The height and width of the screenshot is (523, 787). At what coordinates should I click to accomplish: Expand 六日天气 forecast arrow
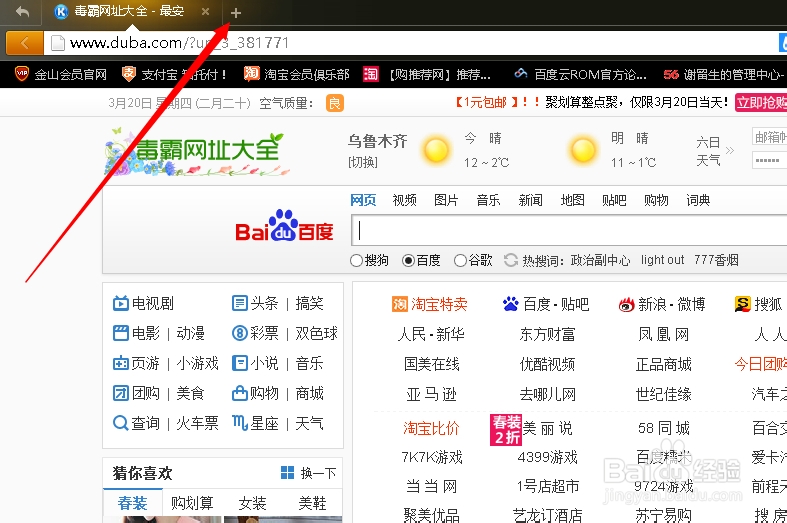click(x=730, y=150)
